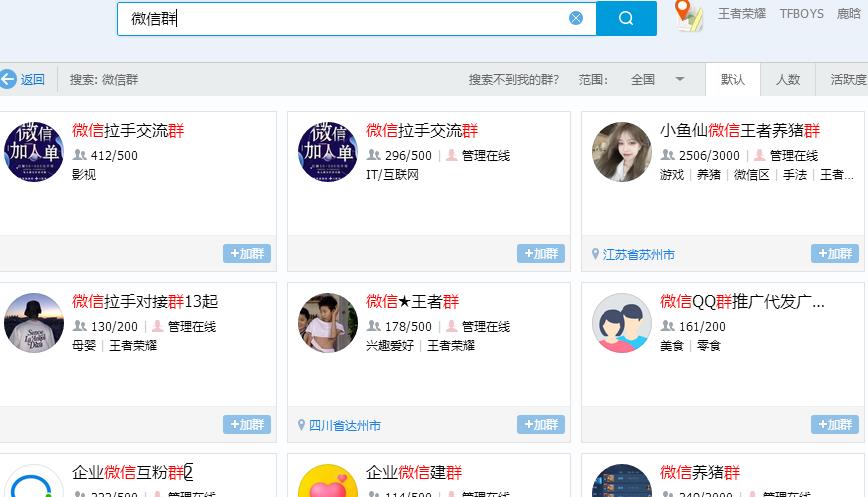Screen dimensions: 868x497
Task: Click the 零食 tag
Action: 709,346
